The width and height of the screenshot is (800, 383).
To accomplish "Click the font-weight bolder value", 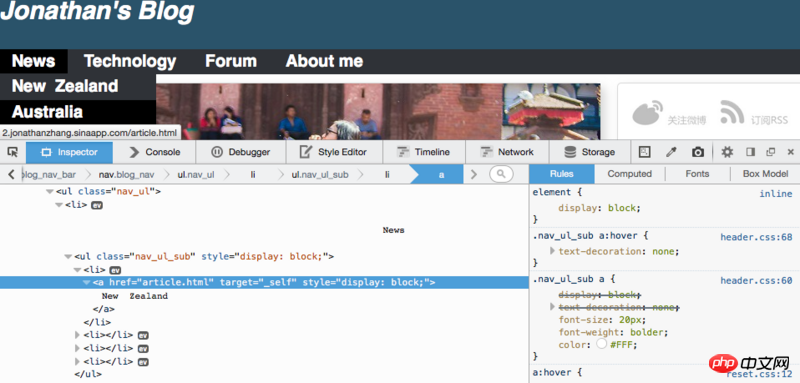I will click(648, 332).
